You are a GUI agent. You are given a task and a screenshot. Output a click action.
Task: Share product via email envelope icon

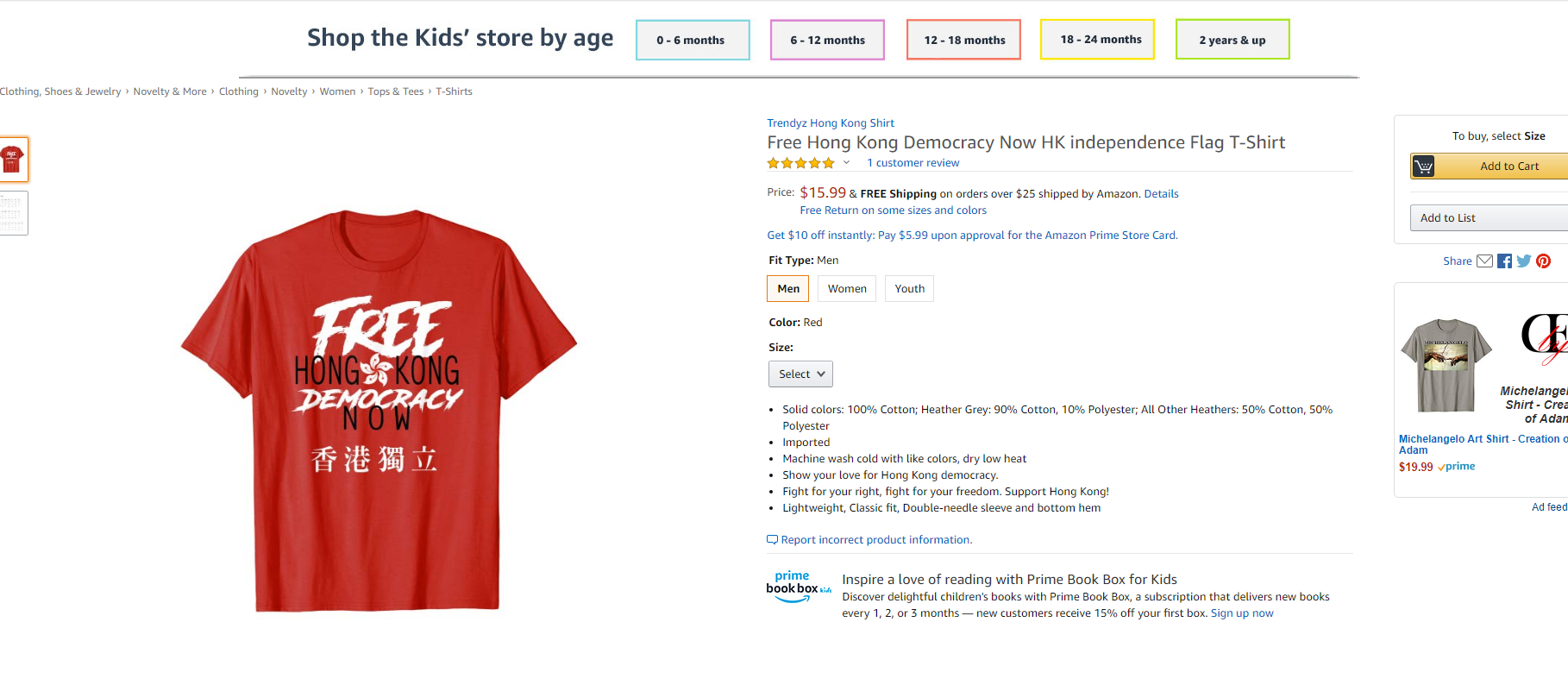click(x=1484, y=261)
